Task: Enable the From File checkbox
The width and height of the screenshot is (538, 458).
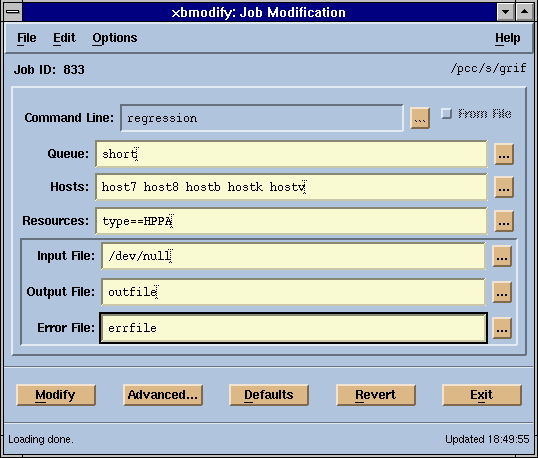Action: pos(446,114)
